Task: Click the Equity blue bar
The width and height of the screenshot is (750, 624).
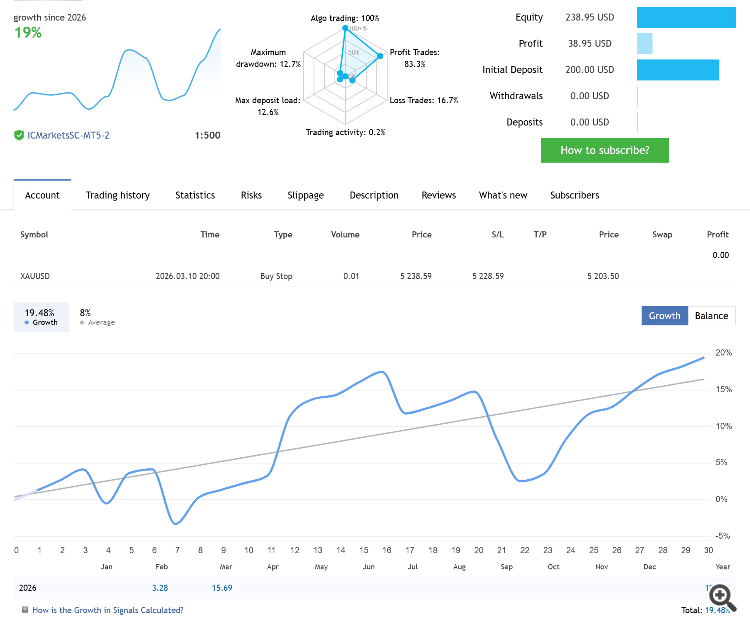Action: [685, 17]
